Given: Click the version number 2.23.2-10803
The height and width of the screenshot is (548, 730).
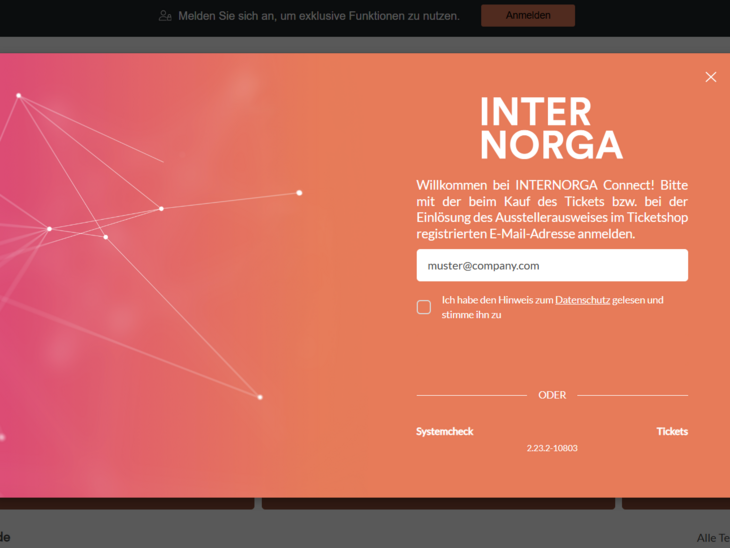Looking at the screenshot, I should (x=552, y=448).
